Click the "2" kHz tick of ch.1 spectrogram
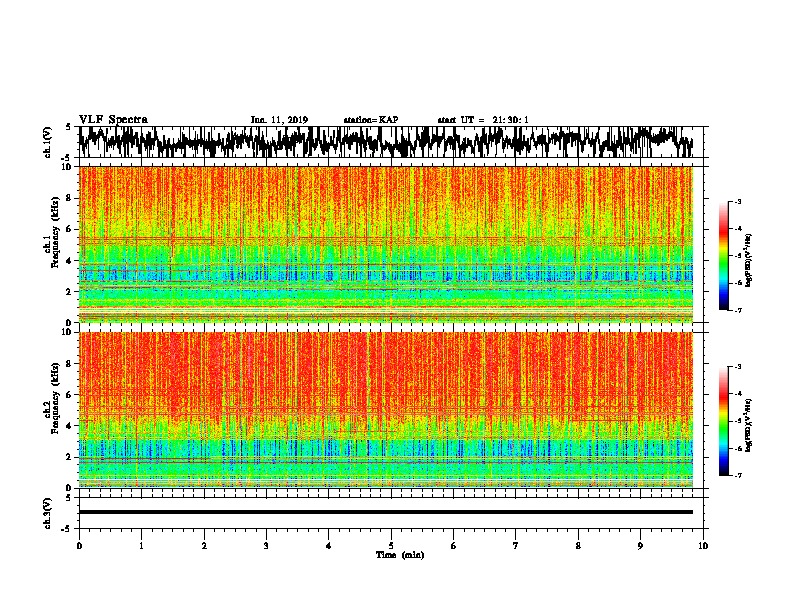This screenshot has height=612, width=792. (70, 292)
